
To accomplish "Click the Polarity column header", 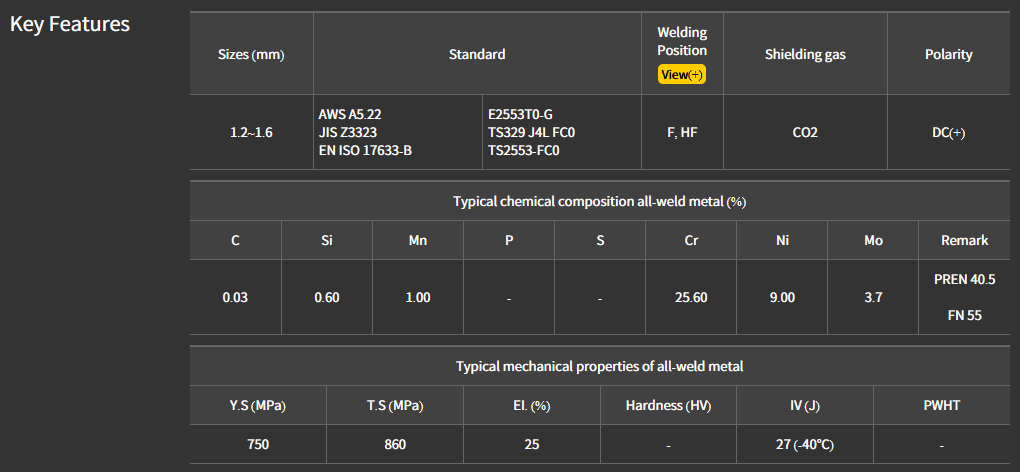I will (948, 55).
